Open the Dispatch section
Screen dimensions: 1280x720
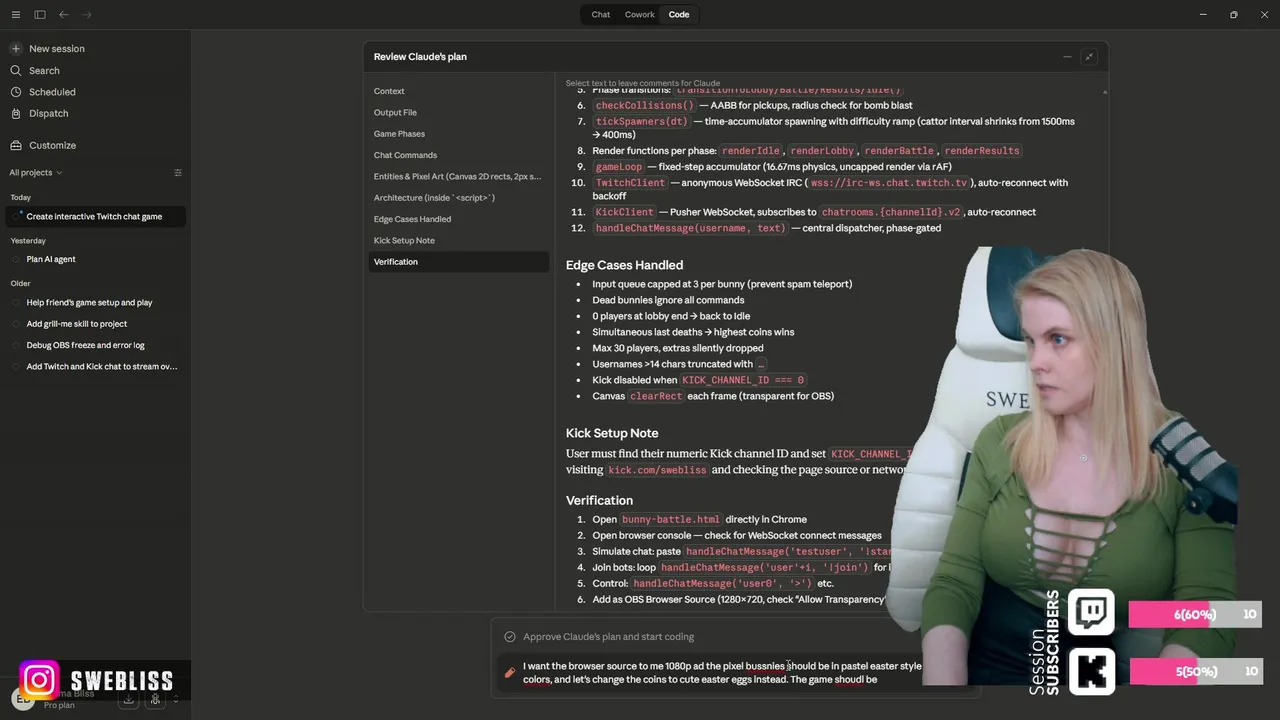pyautogui.click(x=48, y=113)
